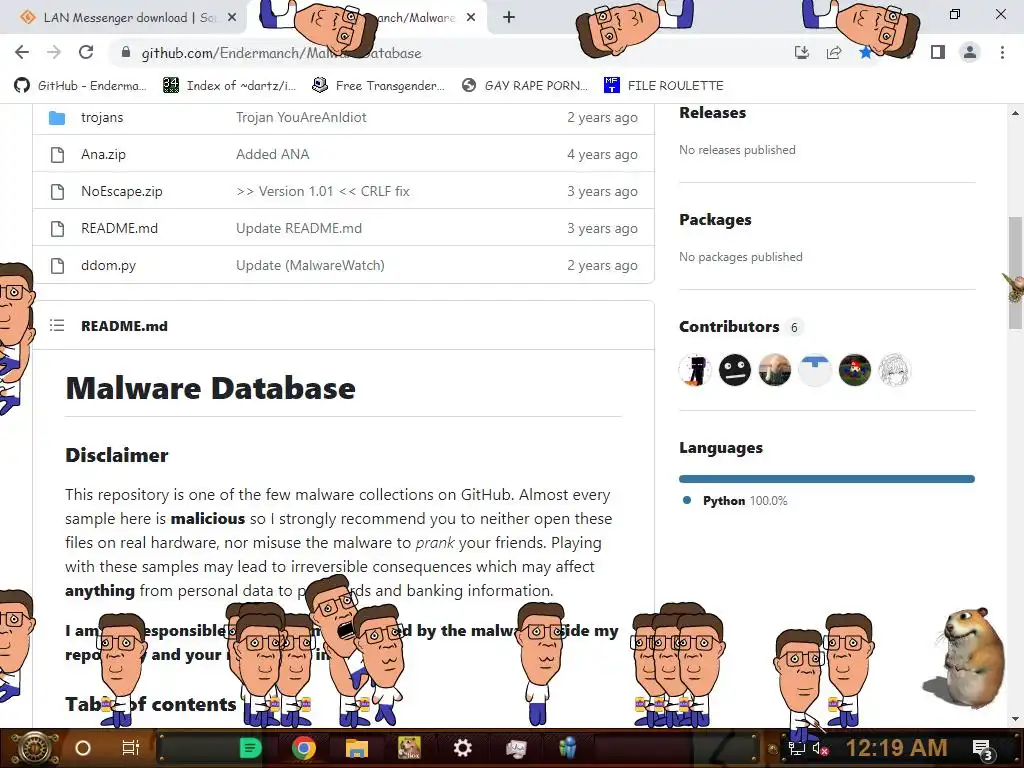Screen dimensions: 1024x768
Task: Open commit 'Update README.md'
Action: tap(298, 229)
